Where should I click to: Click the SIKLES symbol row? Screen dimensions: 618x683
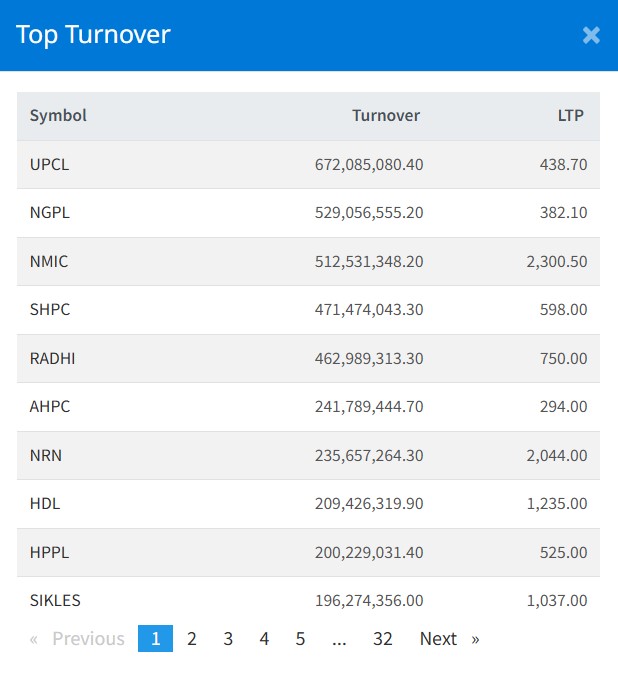pyautogui.click(x=55, y=600)
